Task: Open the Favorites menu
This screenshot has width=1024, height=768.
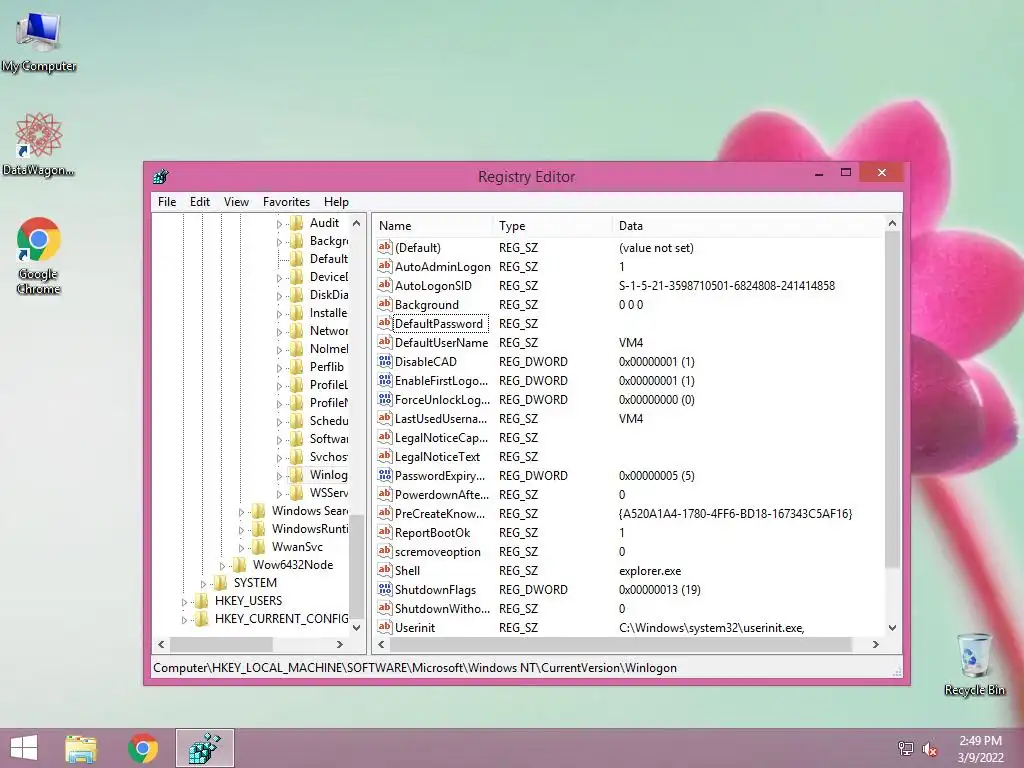Action: coord(286,202)
